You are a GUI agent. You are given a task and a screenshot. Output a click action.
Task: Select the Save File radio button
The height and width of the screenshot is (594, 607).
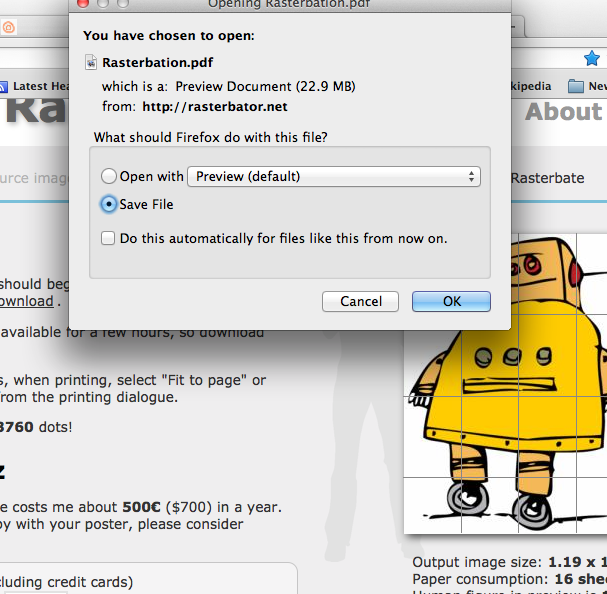pyautogui.click(x=109, y=204)
